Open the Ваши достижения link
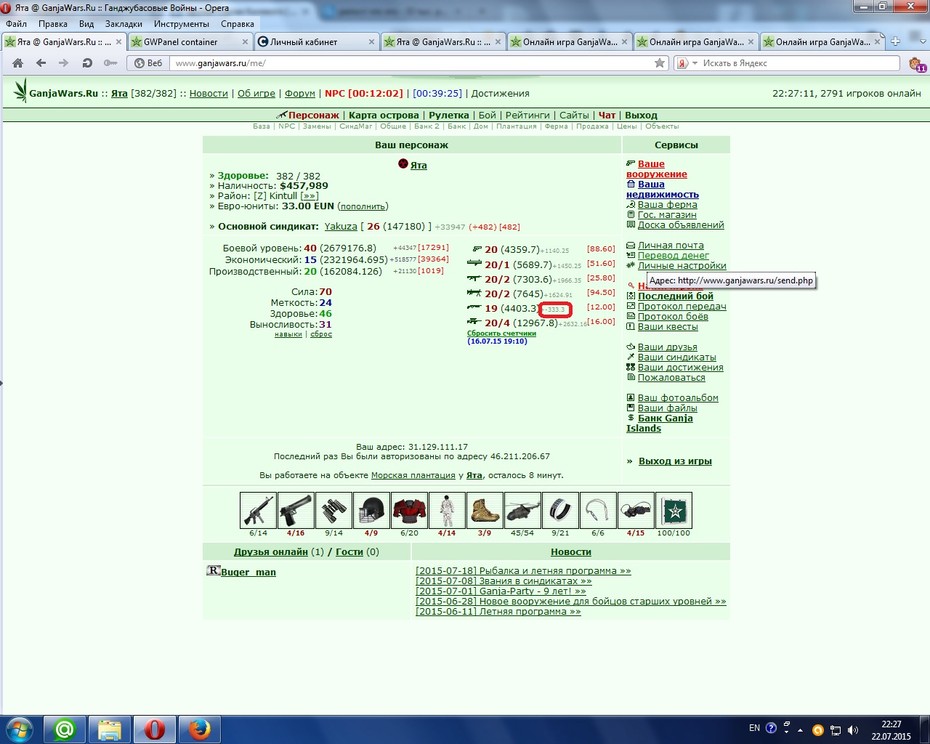The width and height of the screenshot is (930, 744). click(680, 367)
